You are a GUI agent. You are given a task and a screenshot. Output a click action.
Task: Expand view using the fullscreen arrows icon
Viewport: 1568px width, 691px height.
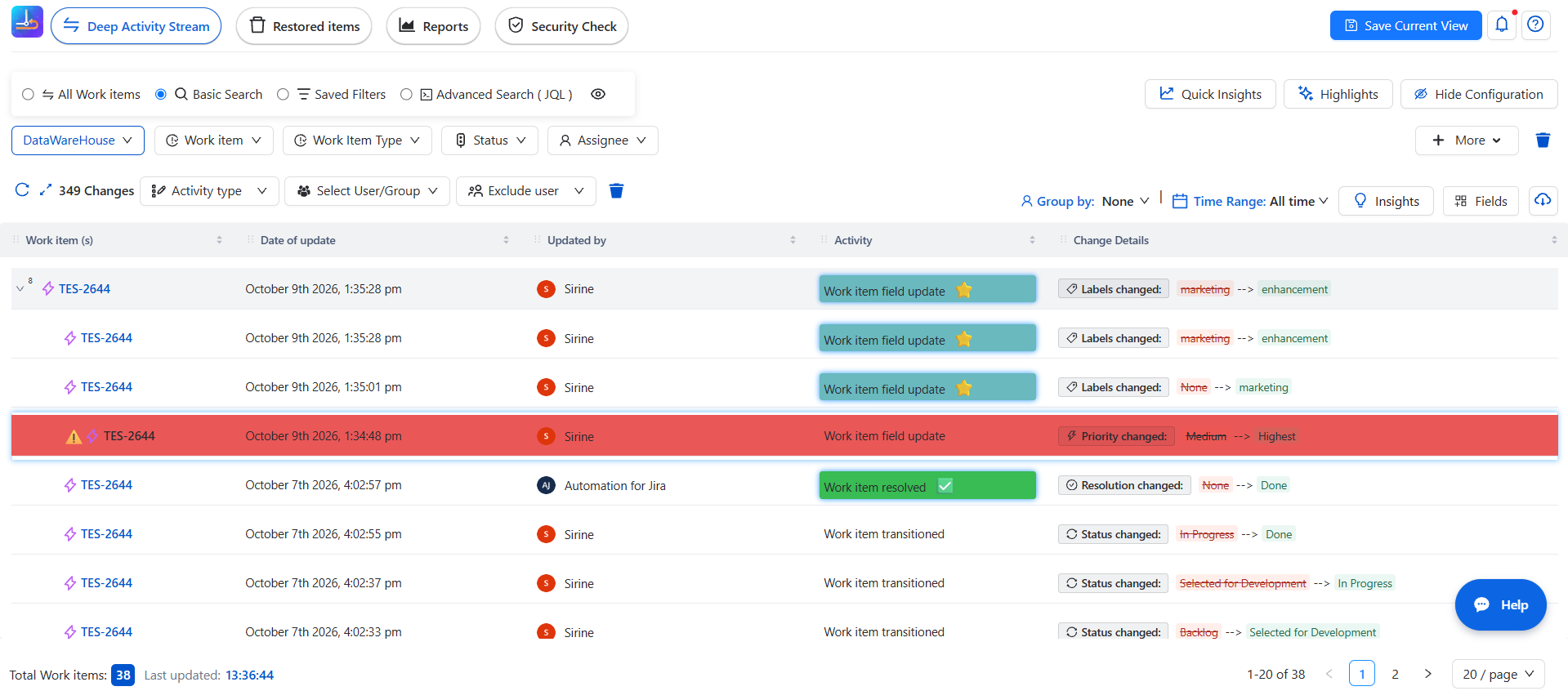tap(46, 189)
